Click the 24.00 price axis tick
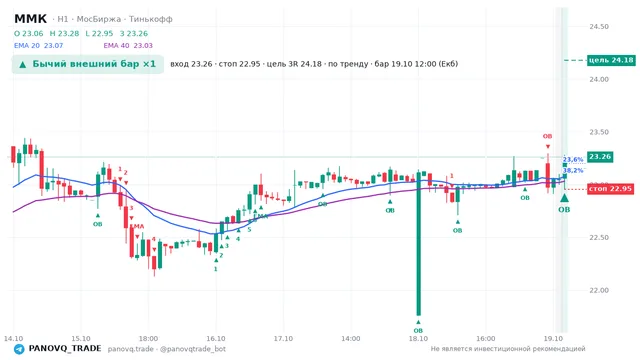Viewport: 640px width, 360px height. 599,79
